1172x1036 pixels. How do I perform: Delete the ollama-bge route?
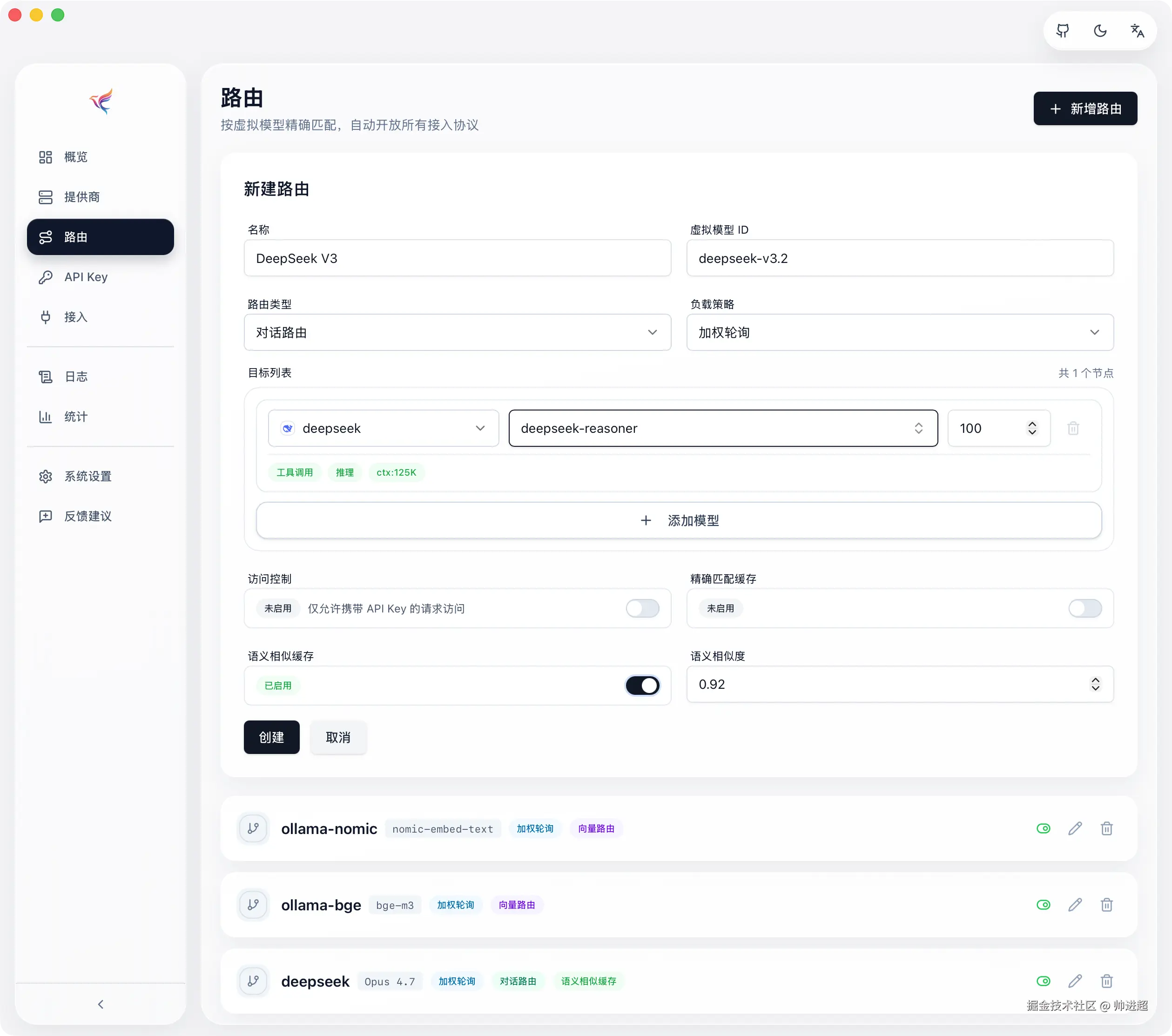tap(1107, 905)
